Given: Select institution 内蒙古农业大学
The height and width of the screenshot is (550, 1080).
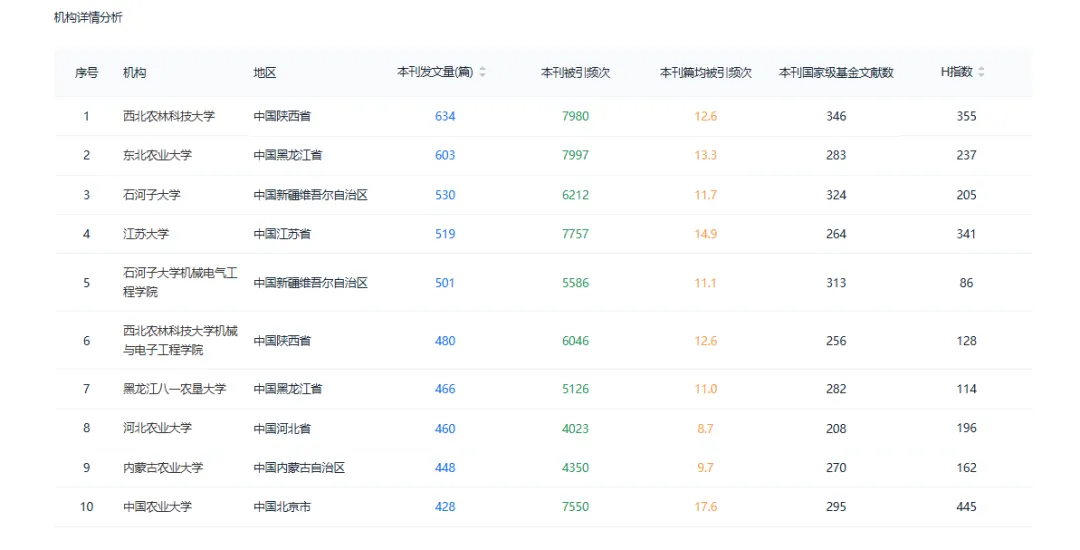Looking at the screenshot, I should [x=163, y=467].
